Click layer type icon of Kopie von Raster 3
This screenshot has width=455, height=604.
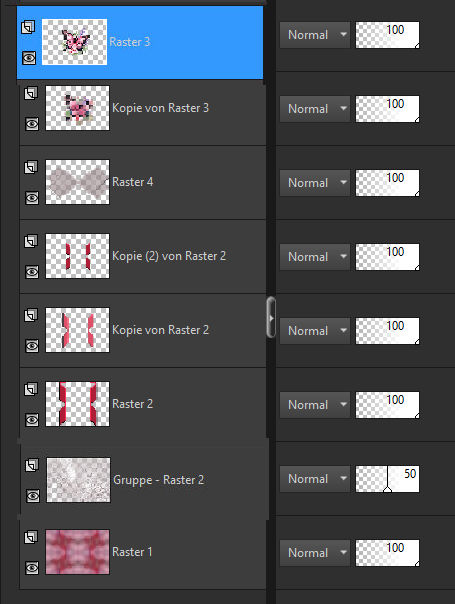coord(31,93)
